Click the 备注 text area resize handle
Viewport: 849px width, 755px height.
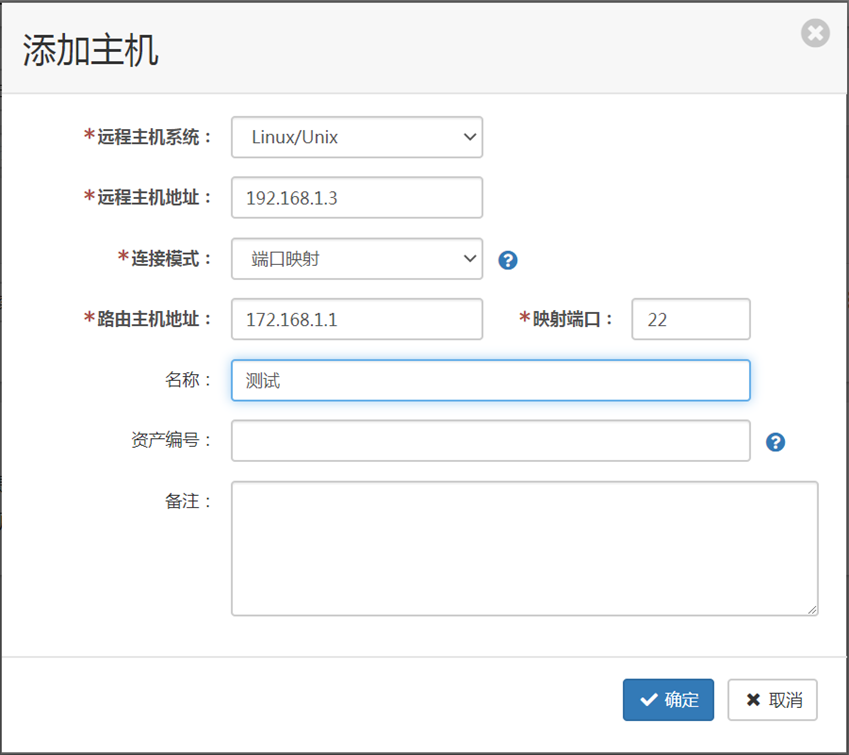click(812, 610)
